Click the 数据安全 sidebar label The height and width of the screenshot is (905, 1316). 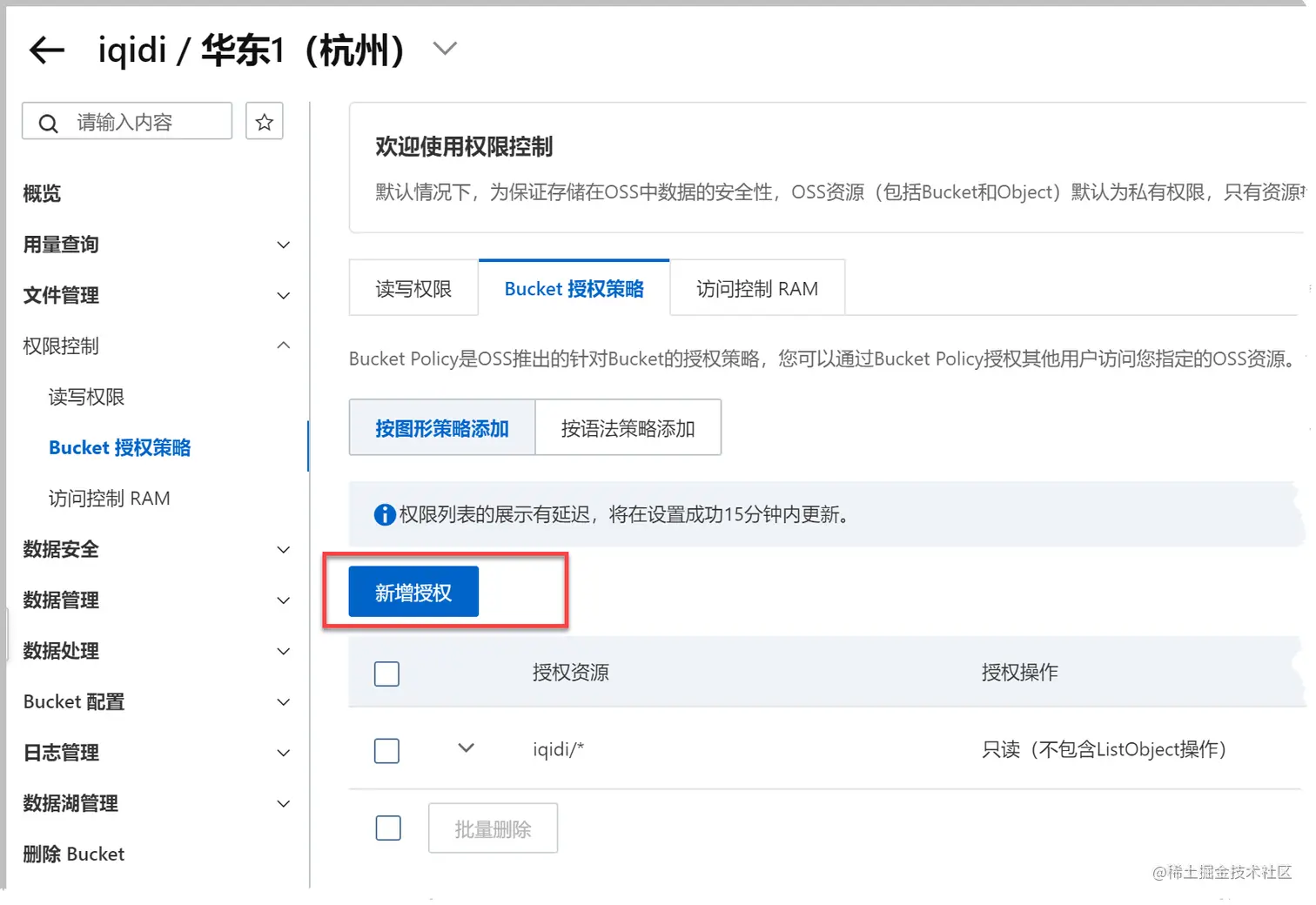point(61,549)
